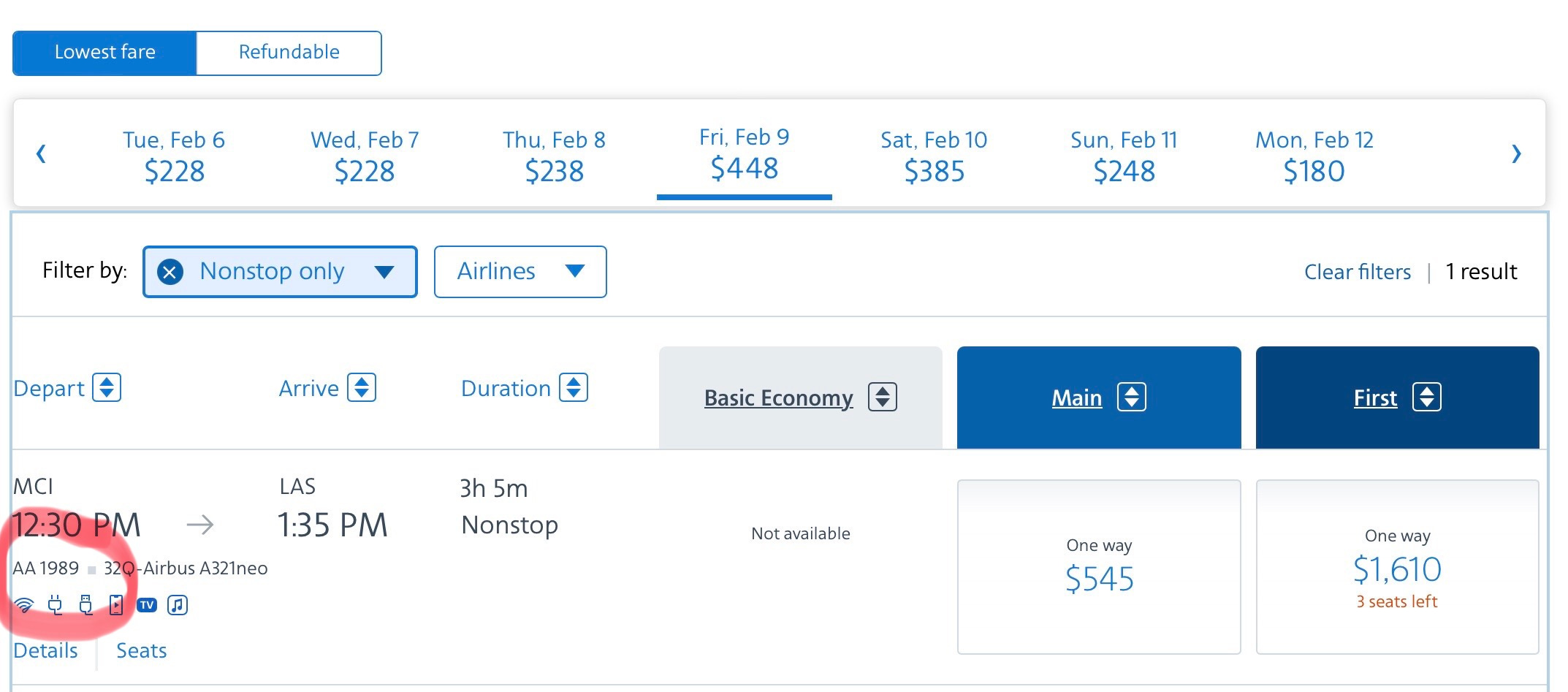Select Sat, Feb 10 date tab

[934, 155]
